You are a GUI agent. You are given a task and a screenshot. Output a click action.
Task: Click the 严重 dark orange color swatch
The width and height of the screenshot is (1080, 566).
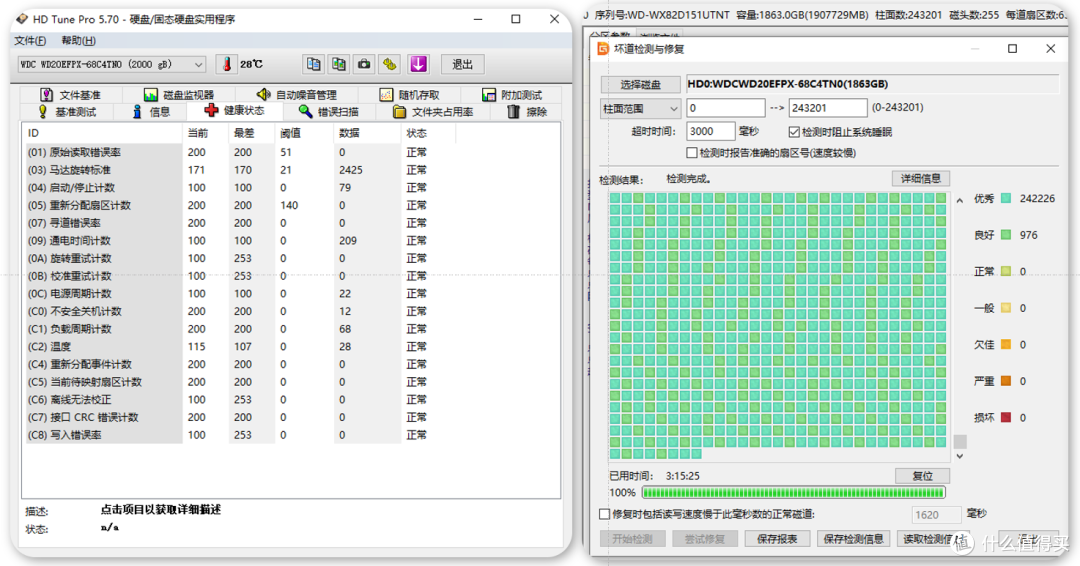pos(1006,381)
